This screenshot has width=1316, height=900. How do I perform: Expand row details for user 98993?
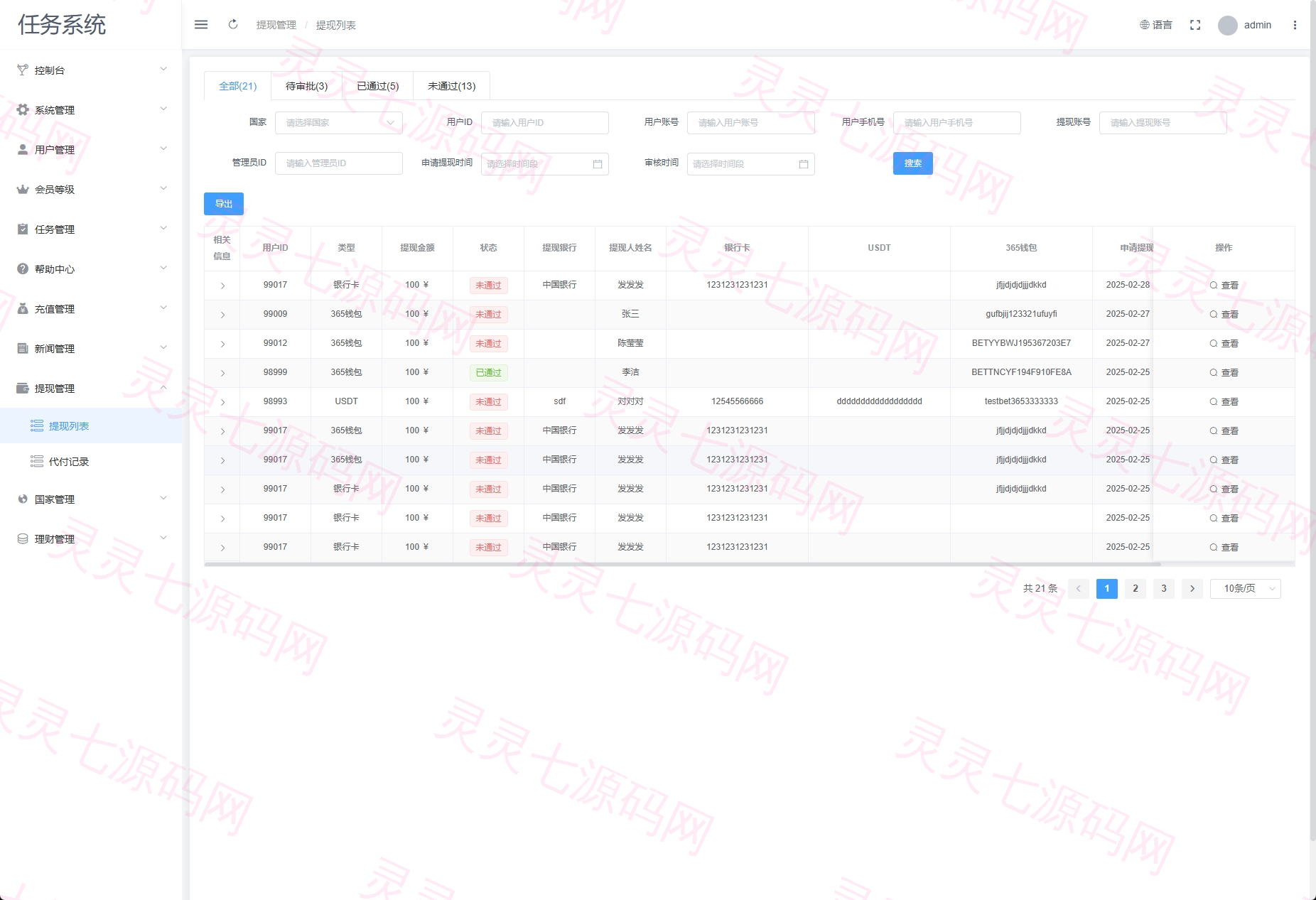pyautogui.click(x=222, y=402)
